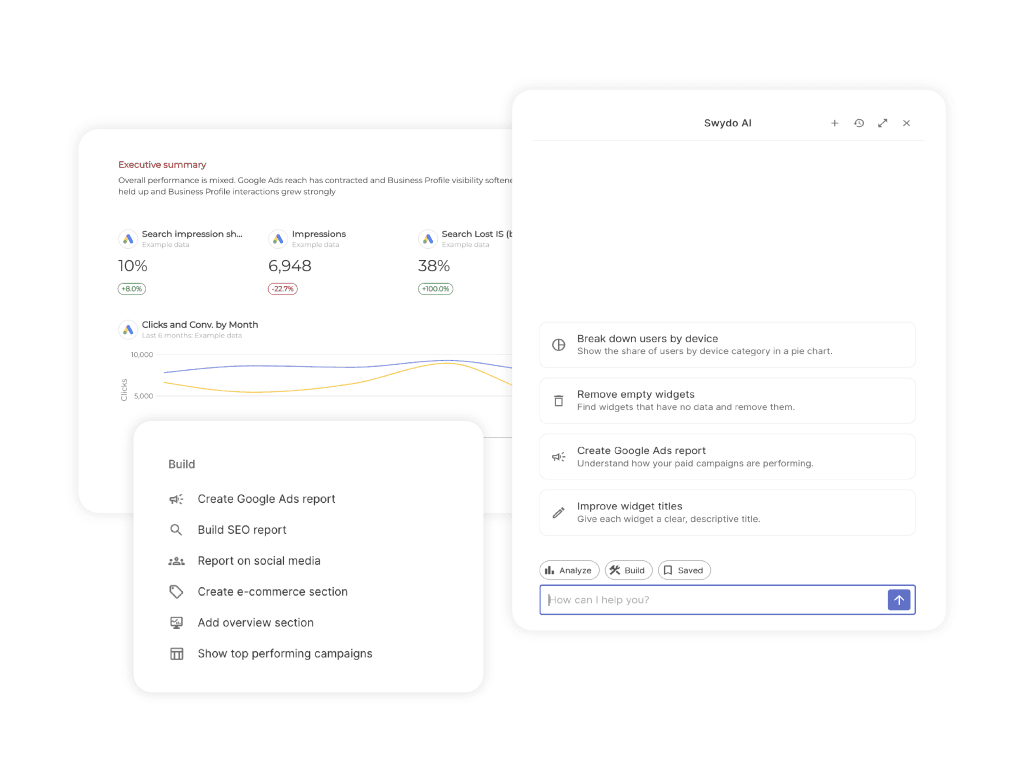Click Google Ads icon on Clicks and Conv. chart

point(128,329)
